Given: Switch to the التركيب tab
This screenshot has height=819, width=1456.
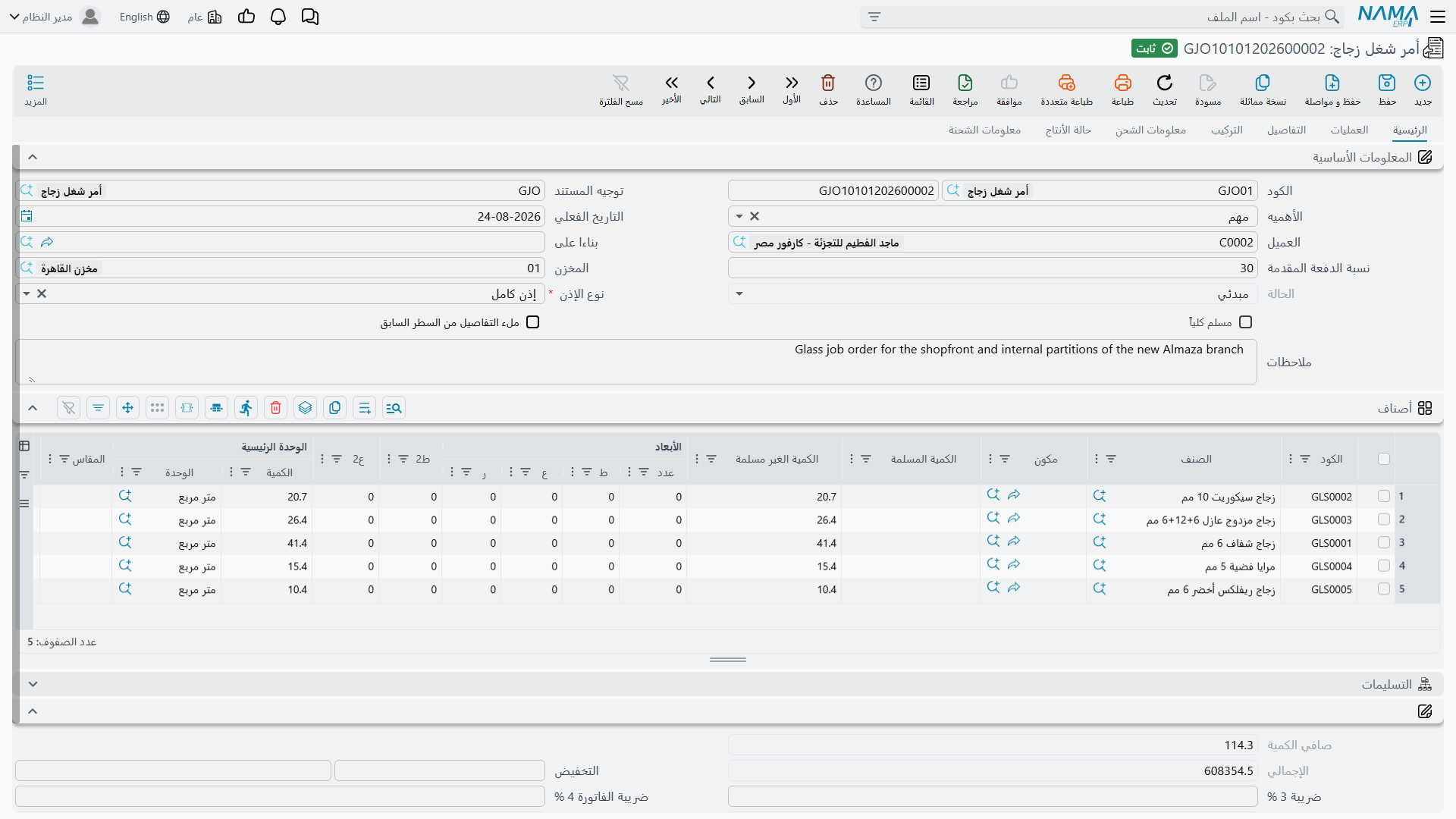Looking at the screenshot, I should tap(1227, 130).
